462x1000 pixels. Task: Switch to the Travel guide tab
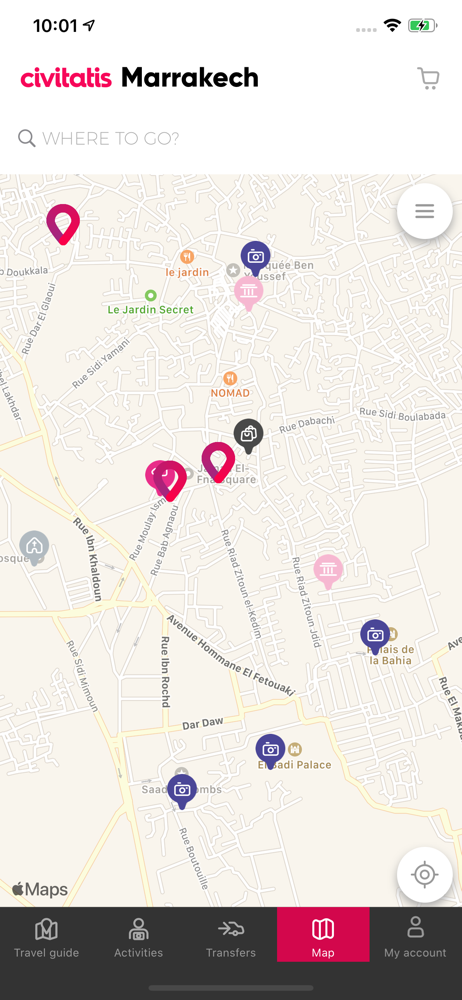point(47,939)
